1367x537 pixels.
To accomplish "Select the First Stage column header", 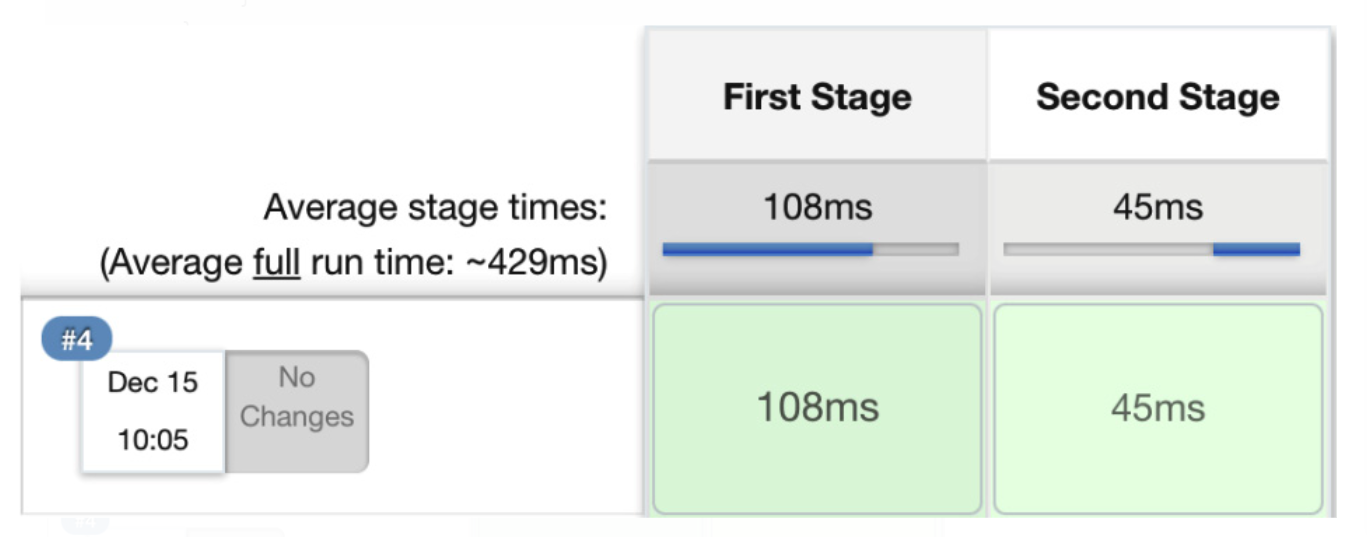I will [x=817, y=97].
